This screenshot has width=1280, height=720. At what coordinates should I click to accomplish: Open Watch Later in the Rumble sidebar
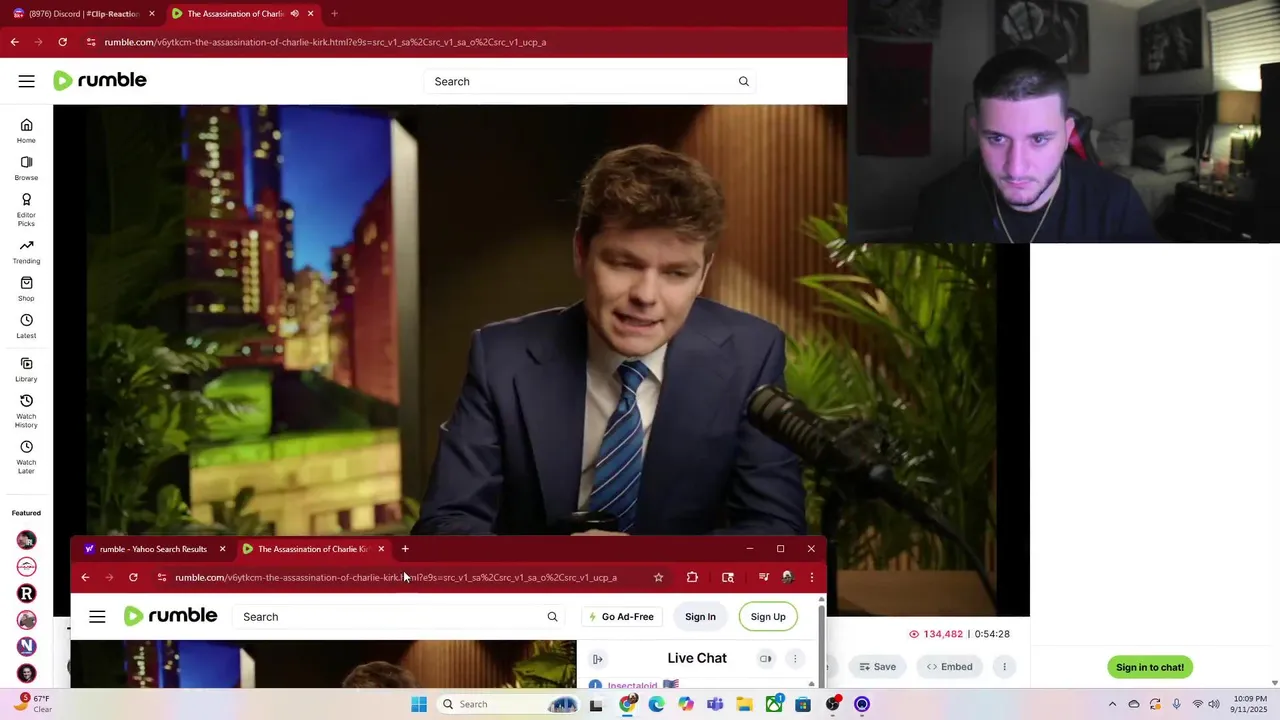point(26,457)
